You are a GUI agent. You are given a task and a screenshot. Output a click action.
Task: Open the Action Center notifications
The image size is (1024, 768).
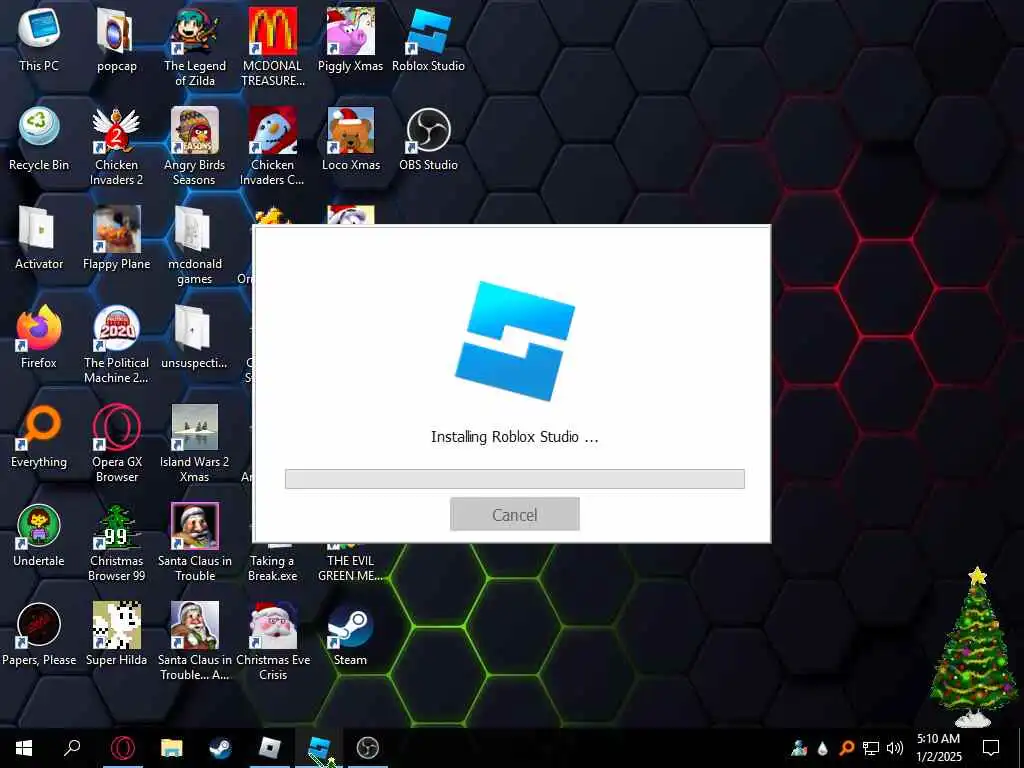(x=991, y=748)
